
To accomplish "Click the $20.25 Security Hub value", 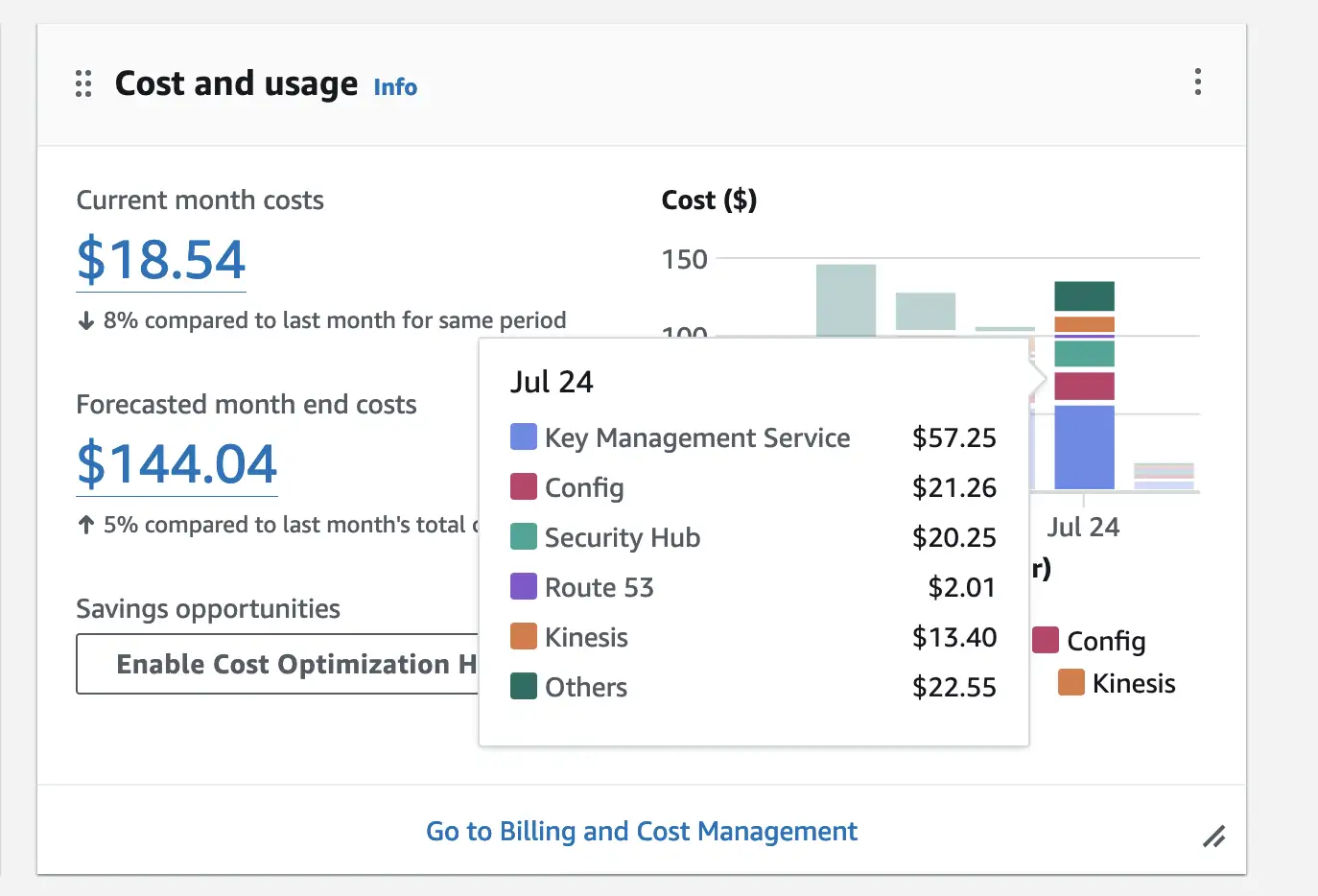I will tap(954, 538).
